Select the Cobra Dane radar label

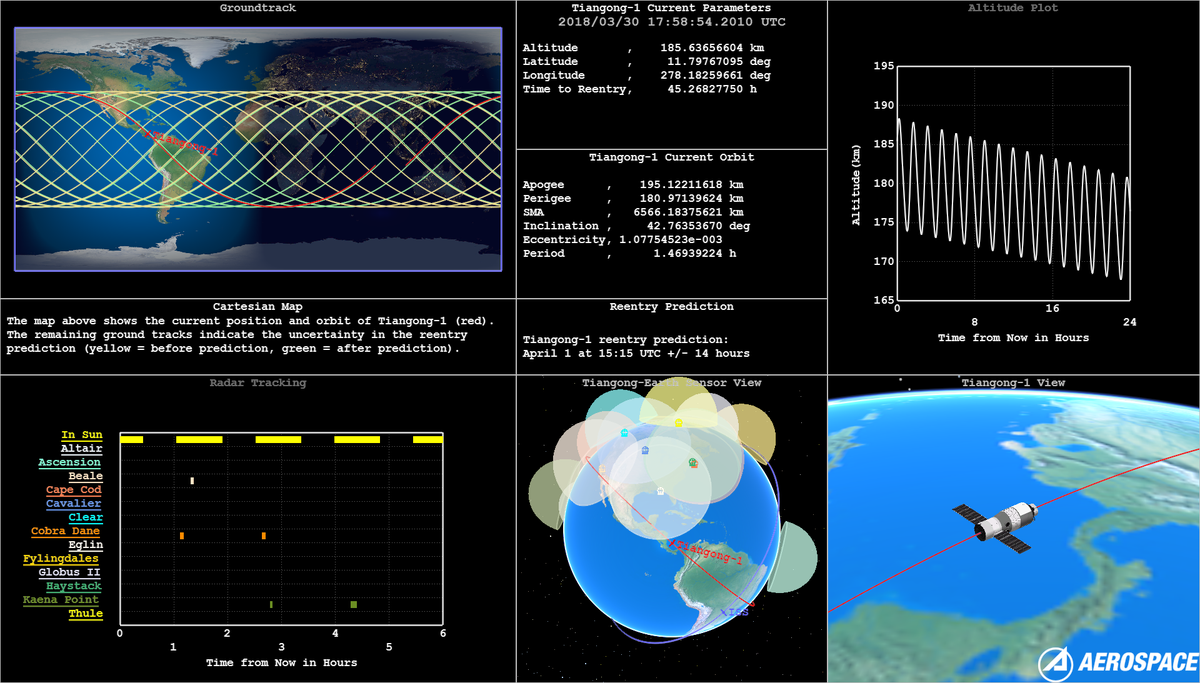pyautogui.click(x=66, y=531)
